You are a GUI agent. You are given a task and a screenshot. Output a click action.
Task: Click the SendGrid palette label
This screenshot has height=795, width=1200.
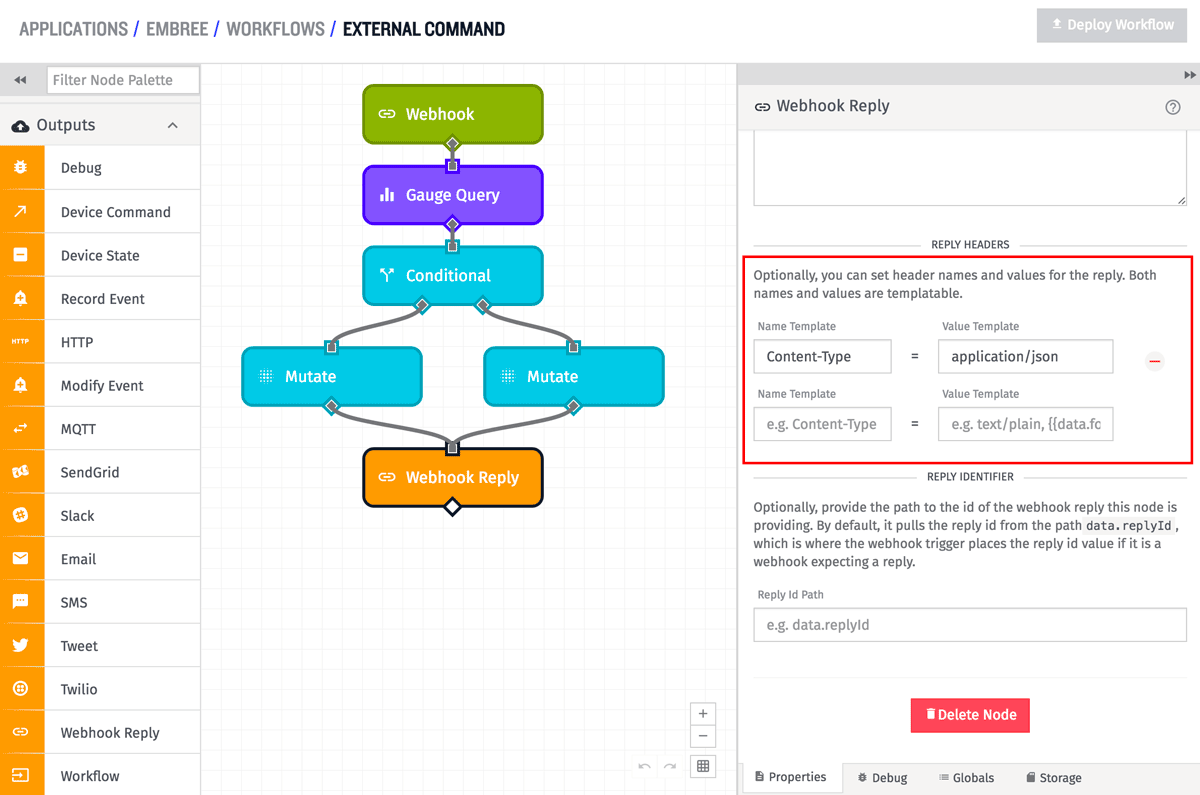coord(90,472)
